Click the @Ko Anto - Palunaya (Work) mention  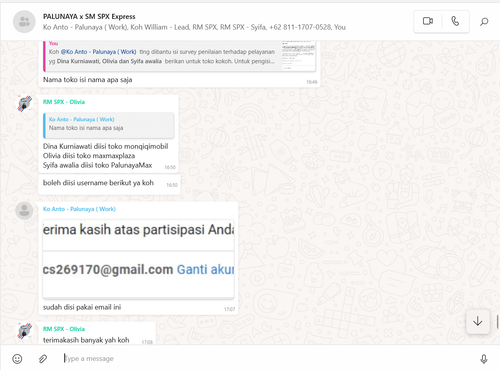[98, 52]
